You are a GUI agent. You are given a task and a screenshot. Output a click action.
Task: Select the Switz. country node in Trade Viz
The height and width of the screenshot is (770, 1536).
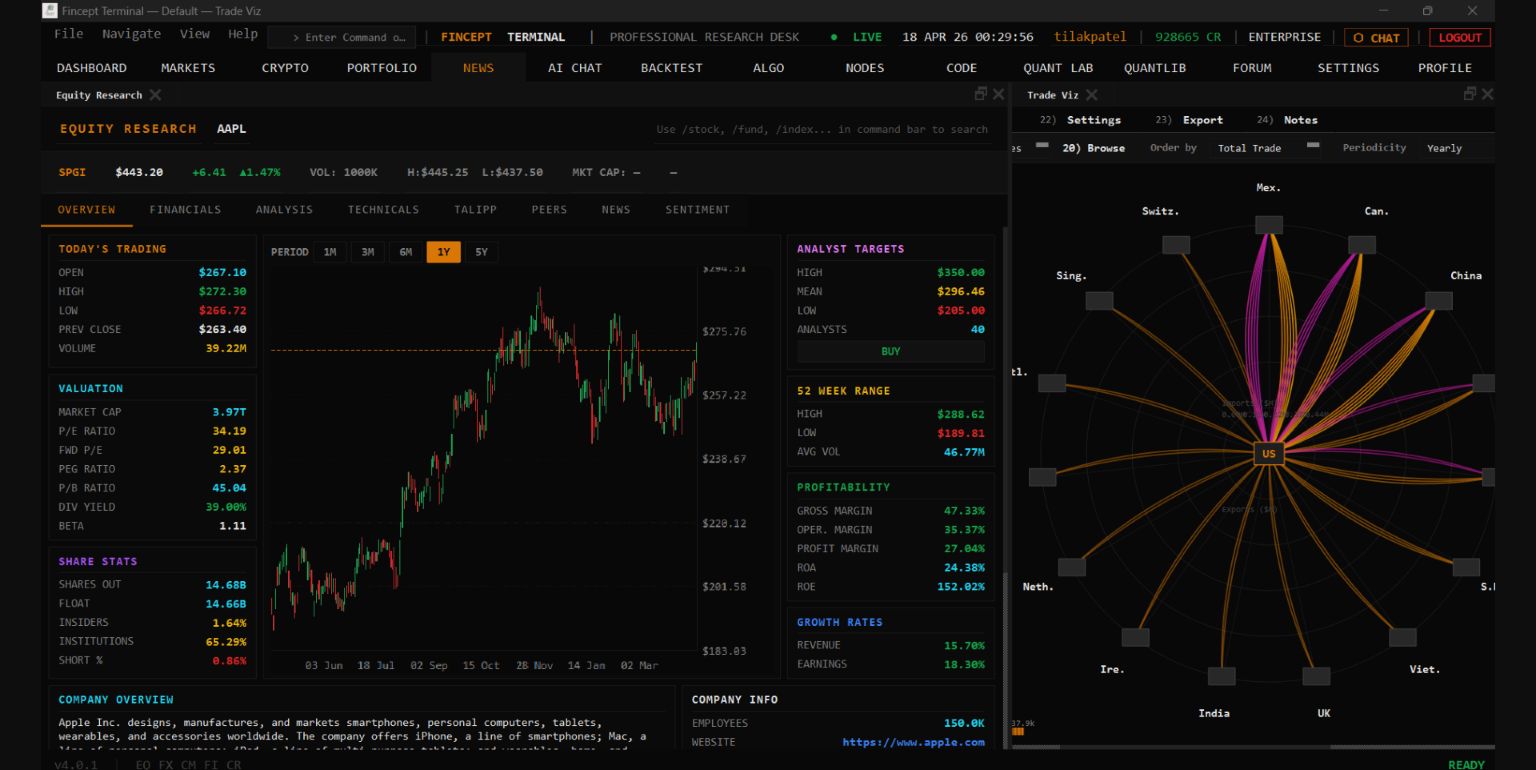coord(1176,245)
